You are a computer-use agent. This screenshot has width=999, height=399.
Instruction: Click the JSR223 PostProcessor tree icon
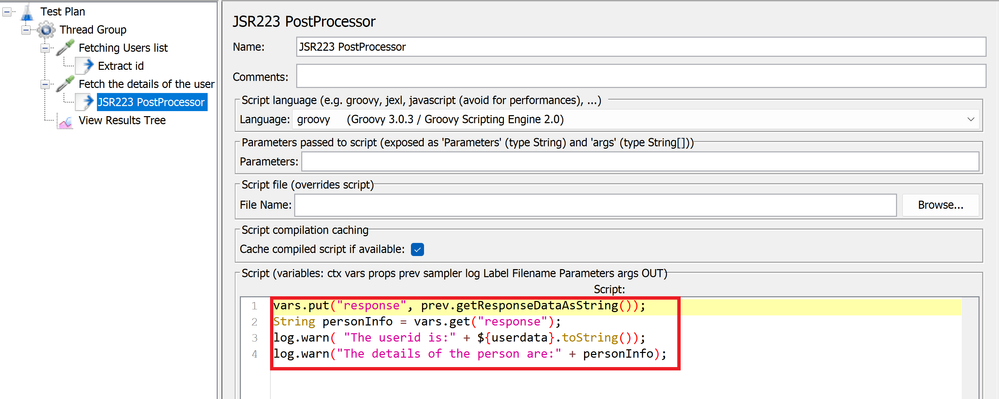[85, 102]
